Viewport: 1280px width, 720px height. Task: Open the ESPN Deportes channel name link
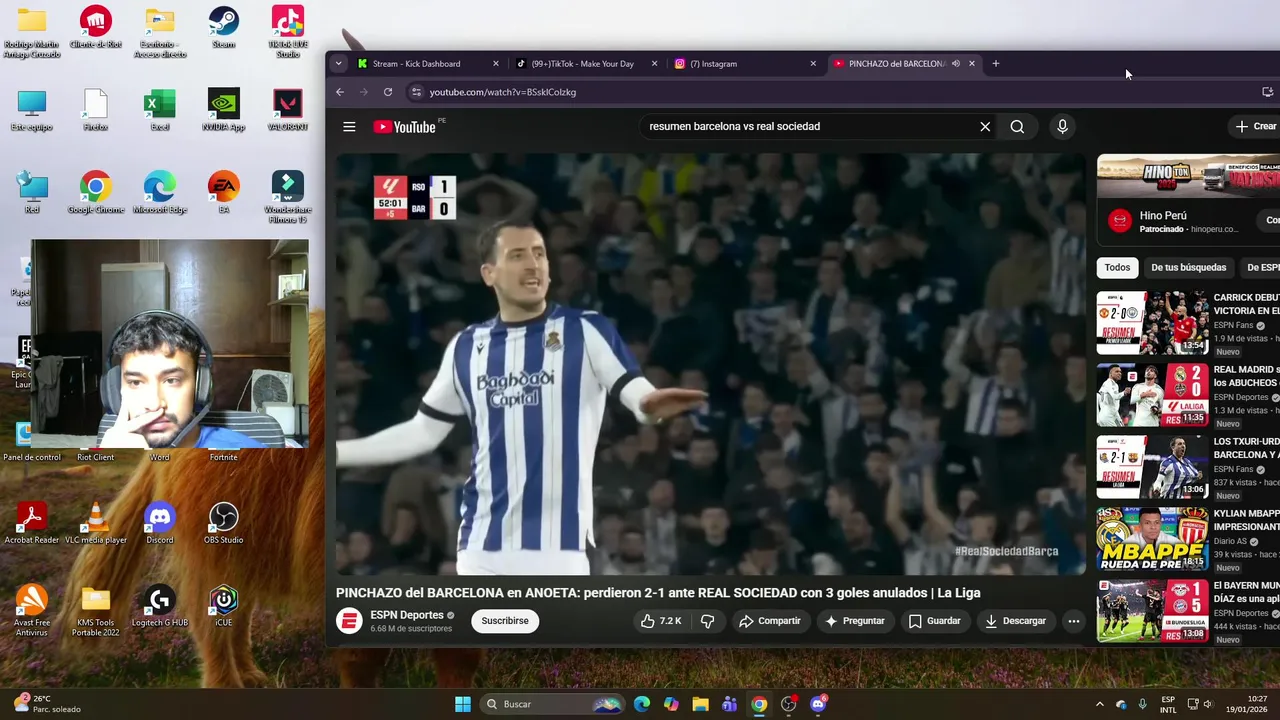click(x=407, y=615)
